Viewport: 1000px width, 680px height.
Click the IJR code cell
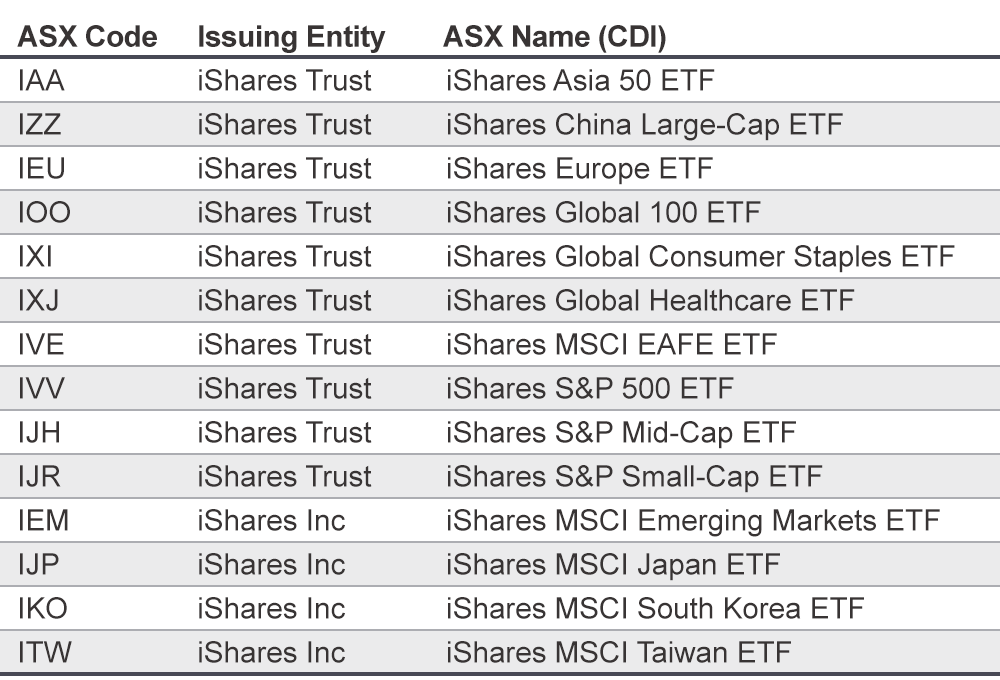pyautogui.click(x=40, y=477)
